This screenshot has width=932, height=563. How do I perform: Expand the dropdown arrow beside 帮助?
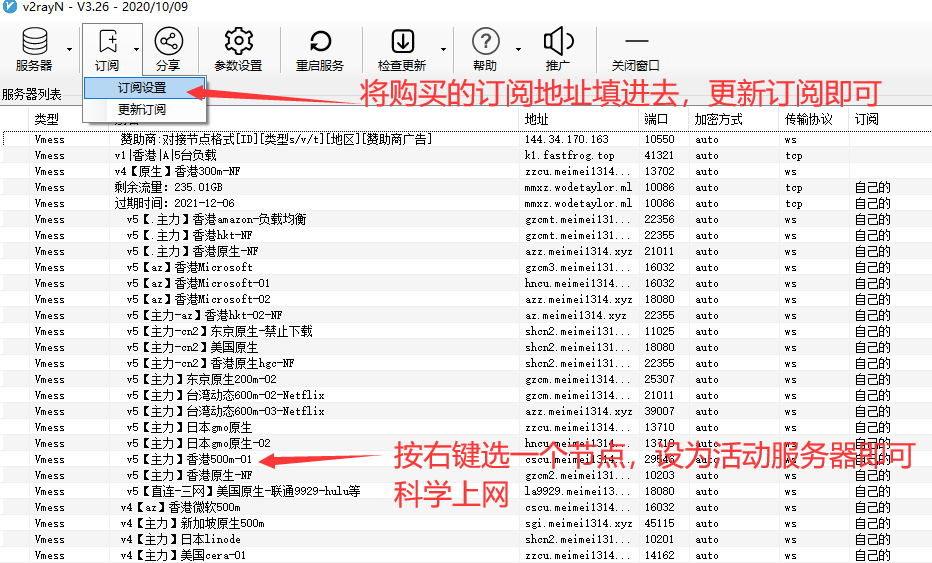[x=518, y=49]
